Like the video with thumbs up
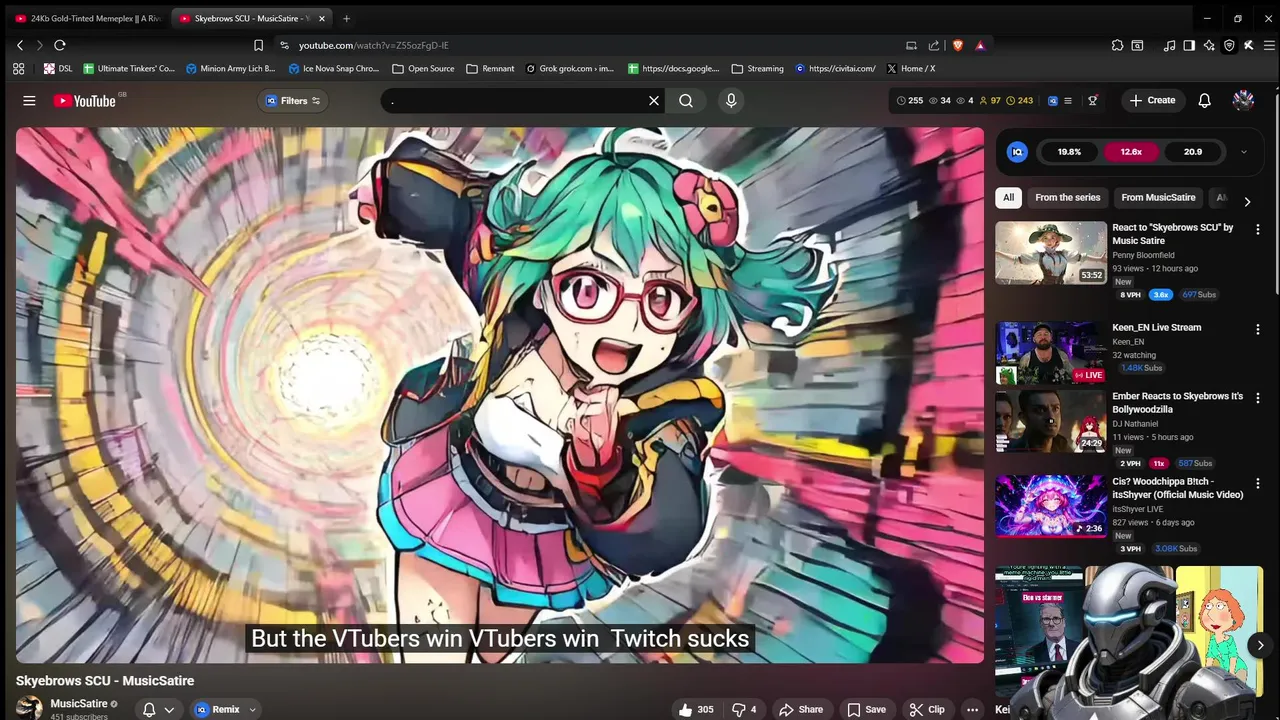Image resolution: width=1280 pixels, height=720 pixels. (x=696, y=709)
